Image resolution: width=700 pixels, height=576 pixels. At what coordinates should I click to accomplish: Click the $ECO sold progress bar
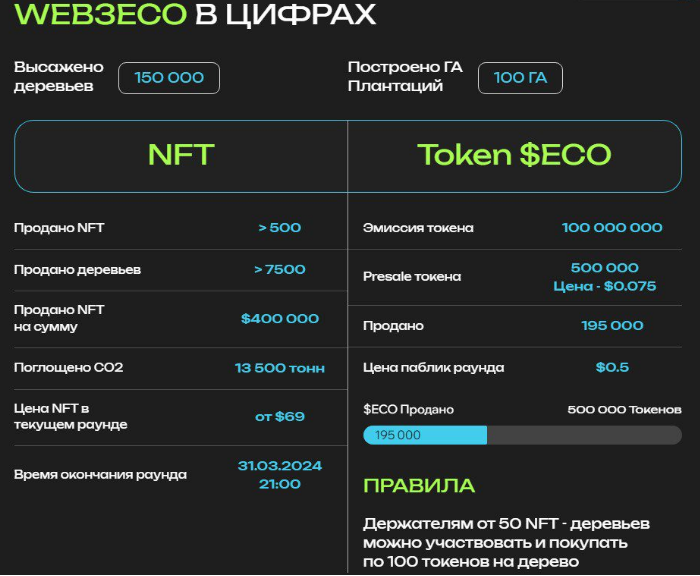521,435
